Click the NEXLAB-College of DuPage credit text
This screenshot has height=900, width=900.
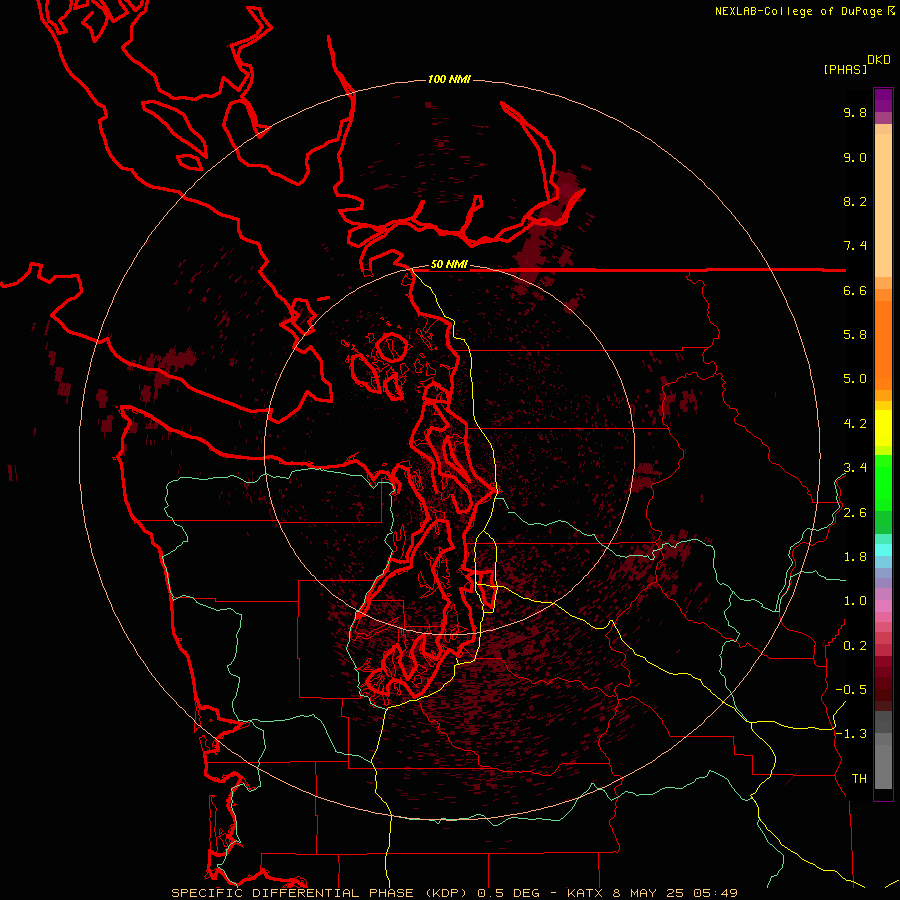[x=799, y=11]
